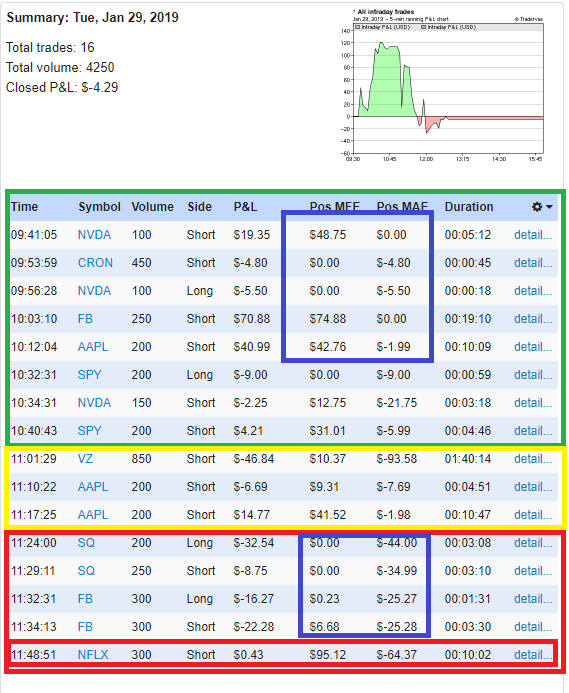Select the $70.88 P&L value
Viewport: 569px width, 693px height.
coord(252,319)
